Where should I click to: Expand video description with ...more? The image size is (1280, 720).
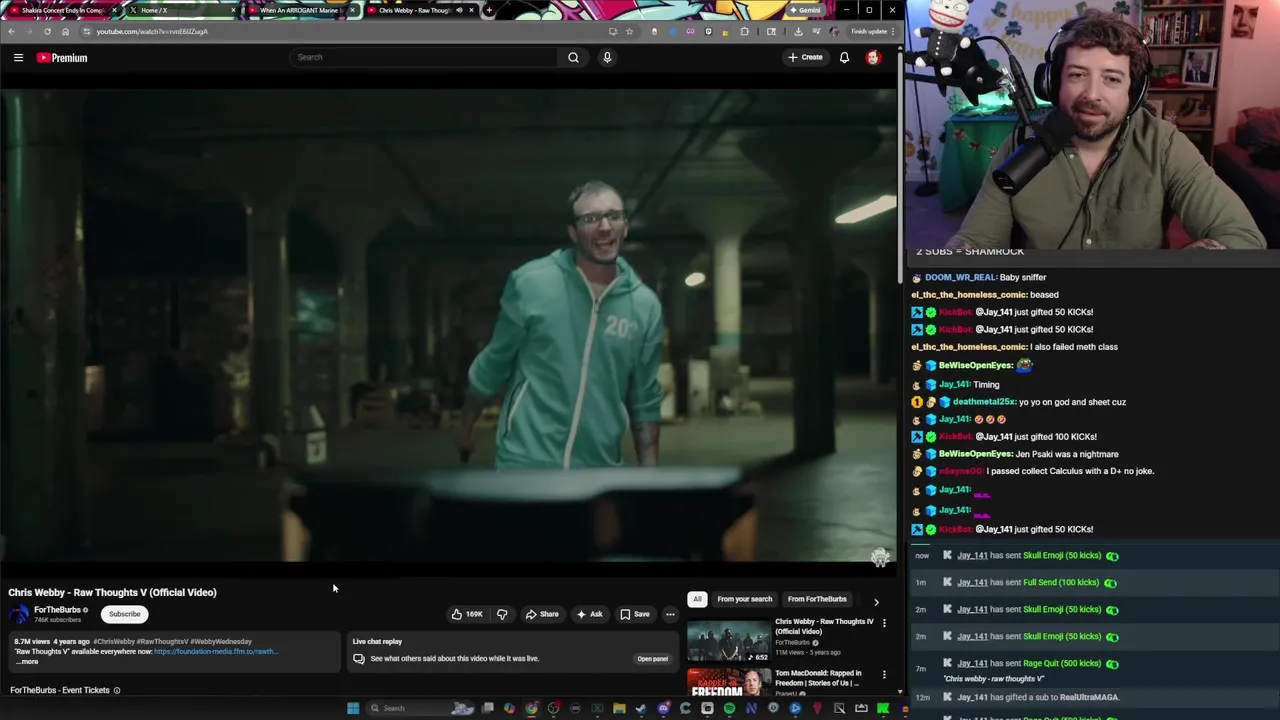pyautogui.click(x=28, y=662)
